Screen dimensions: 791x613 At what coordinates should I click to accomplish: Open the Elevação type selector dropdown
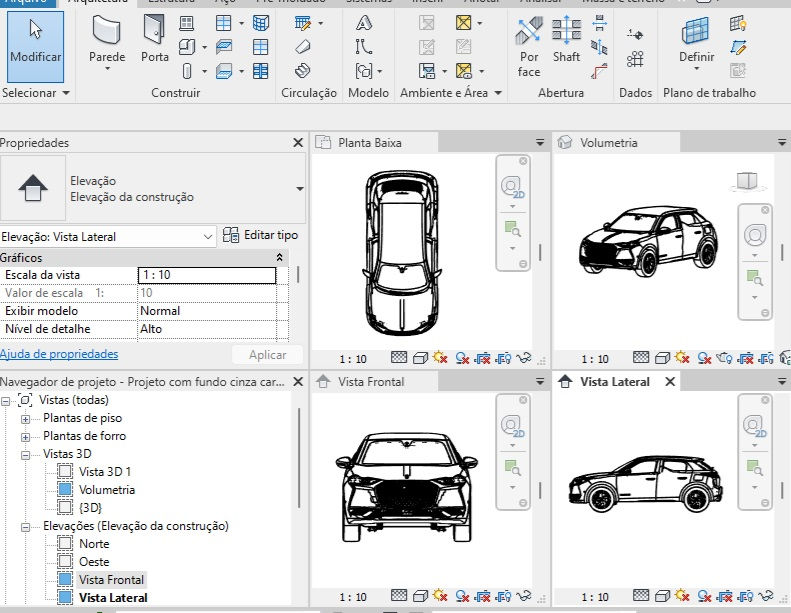(x=300, y=189)
